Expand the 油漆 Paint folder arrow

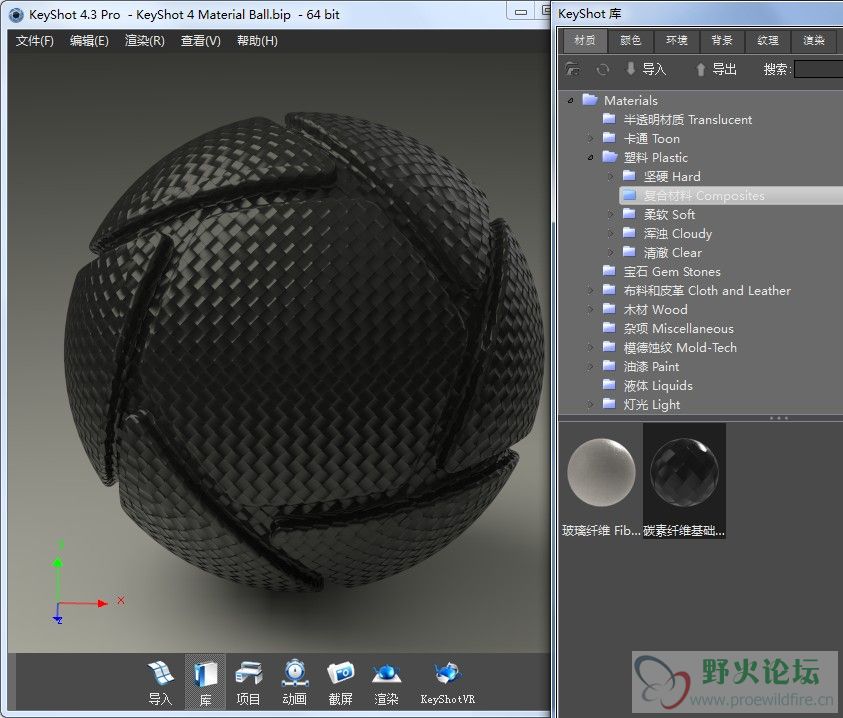pos(590,366)
